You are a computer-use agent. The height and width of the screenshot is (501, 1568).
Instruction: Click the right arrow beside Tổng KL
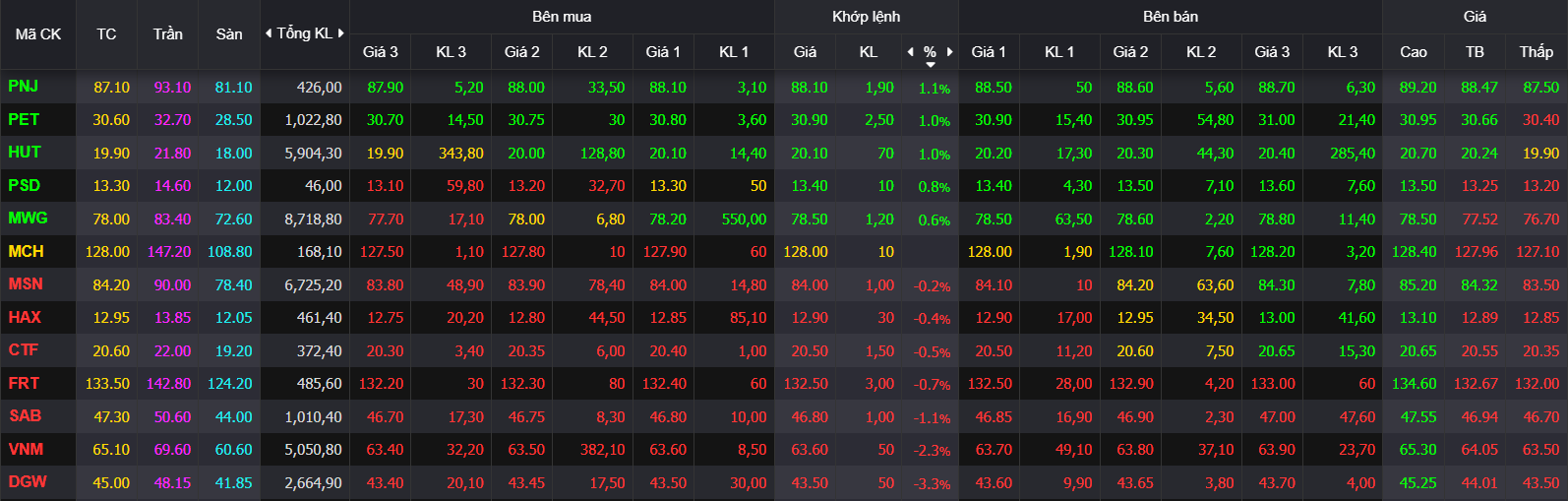(341, 33)
